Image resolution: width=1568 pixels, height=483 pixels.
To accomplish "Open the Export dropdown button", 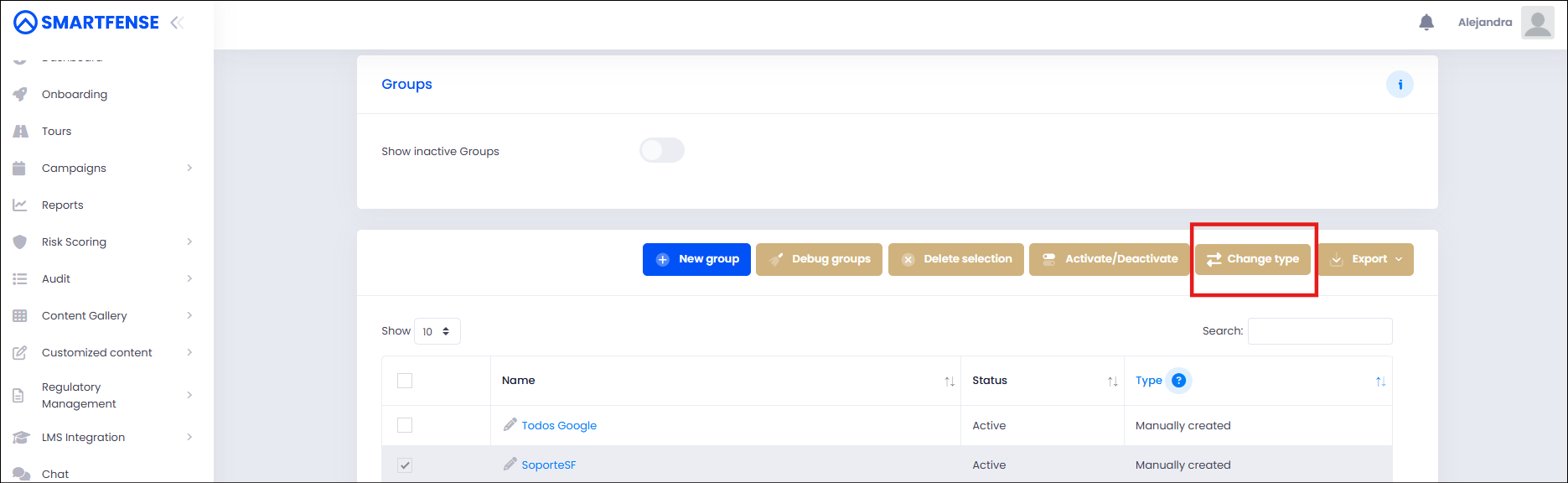I will point(1366,259).
